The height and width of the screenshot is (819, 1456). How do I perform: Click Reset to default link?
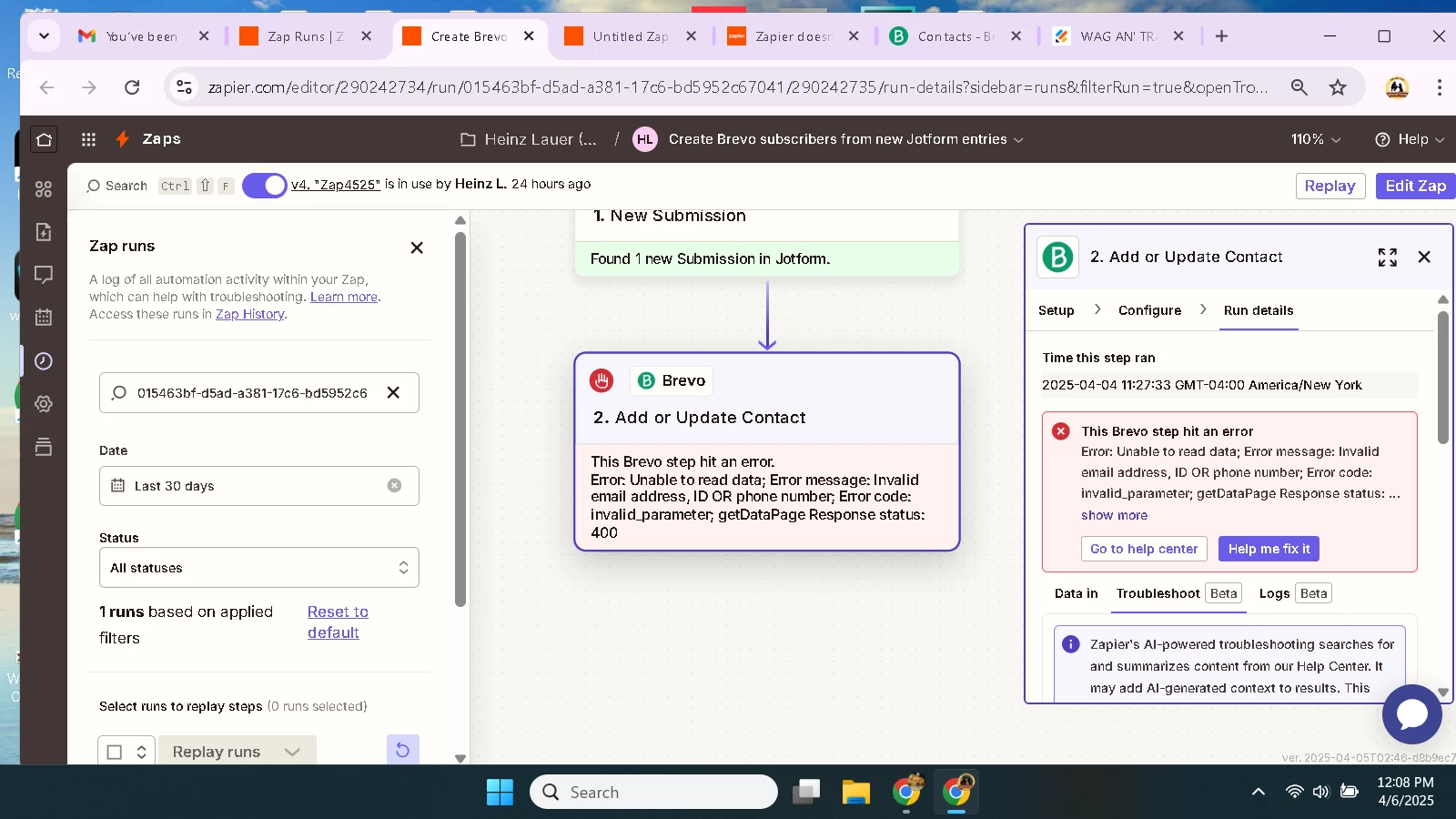point(338,622)
